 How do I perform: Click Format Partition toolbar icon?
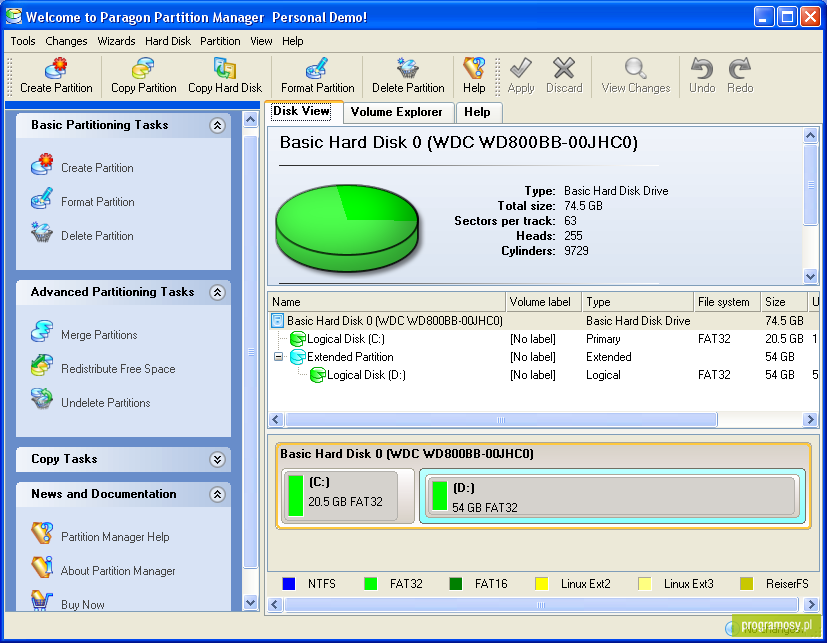click(x=317, y=69)
